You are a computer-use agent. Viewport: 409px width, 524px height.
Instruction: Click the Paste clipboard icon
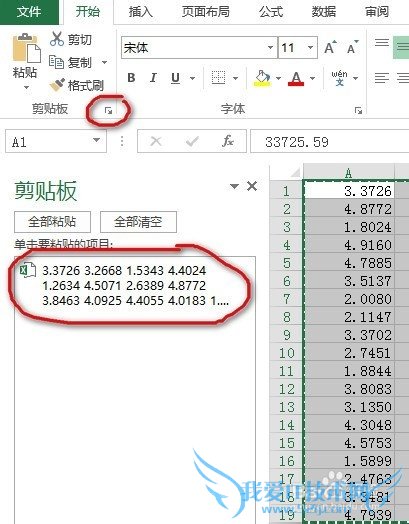(x=26, y=48)
